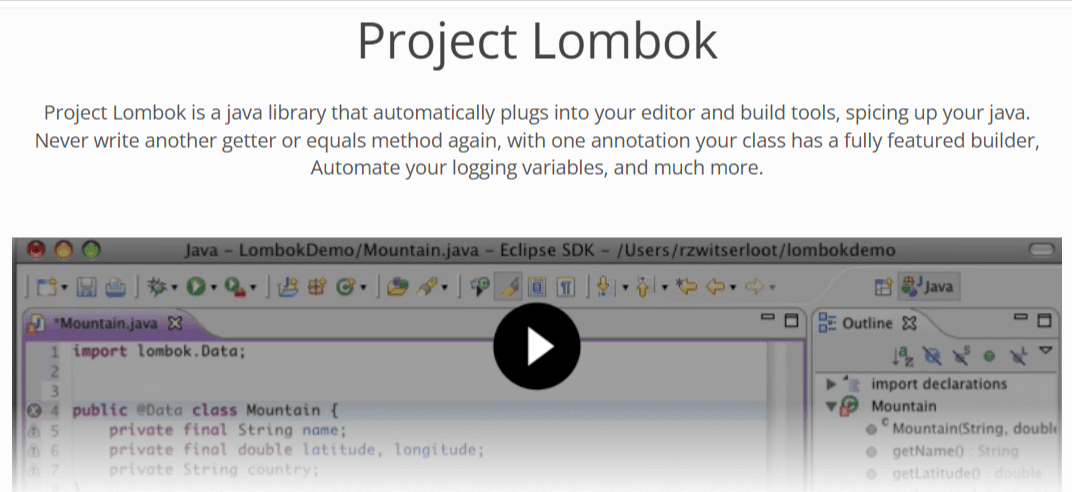Select the Outline view tab

click(867, 323)
